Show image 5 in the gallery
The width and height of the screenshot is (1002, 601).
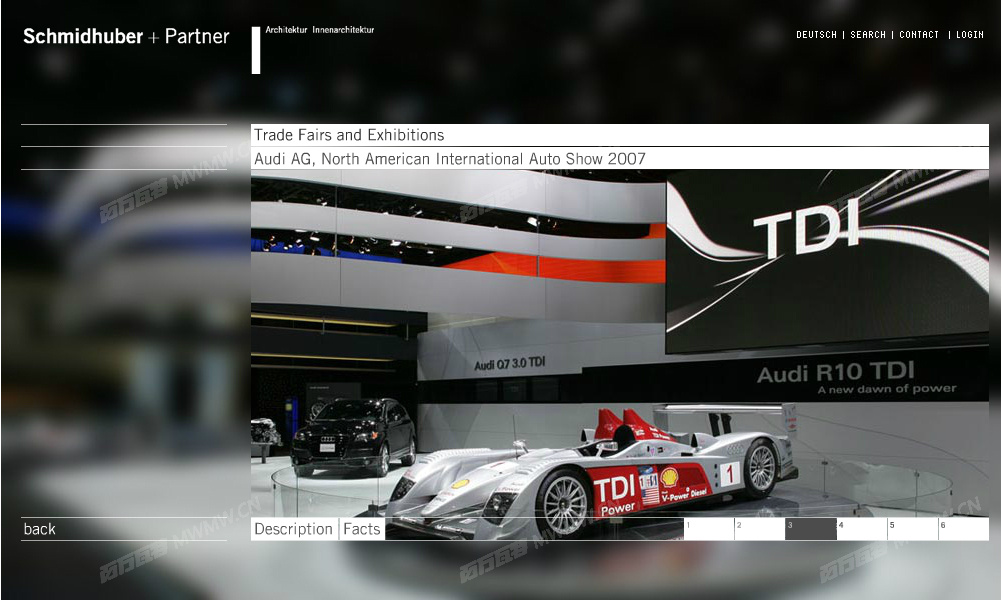click(x=913, y=529)
